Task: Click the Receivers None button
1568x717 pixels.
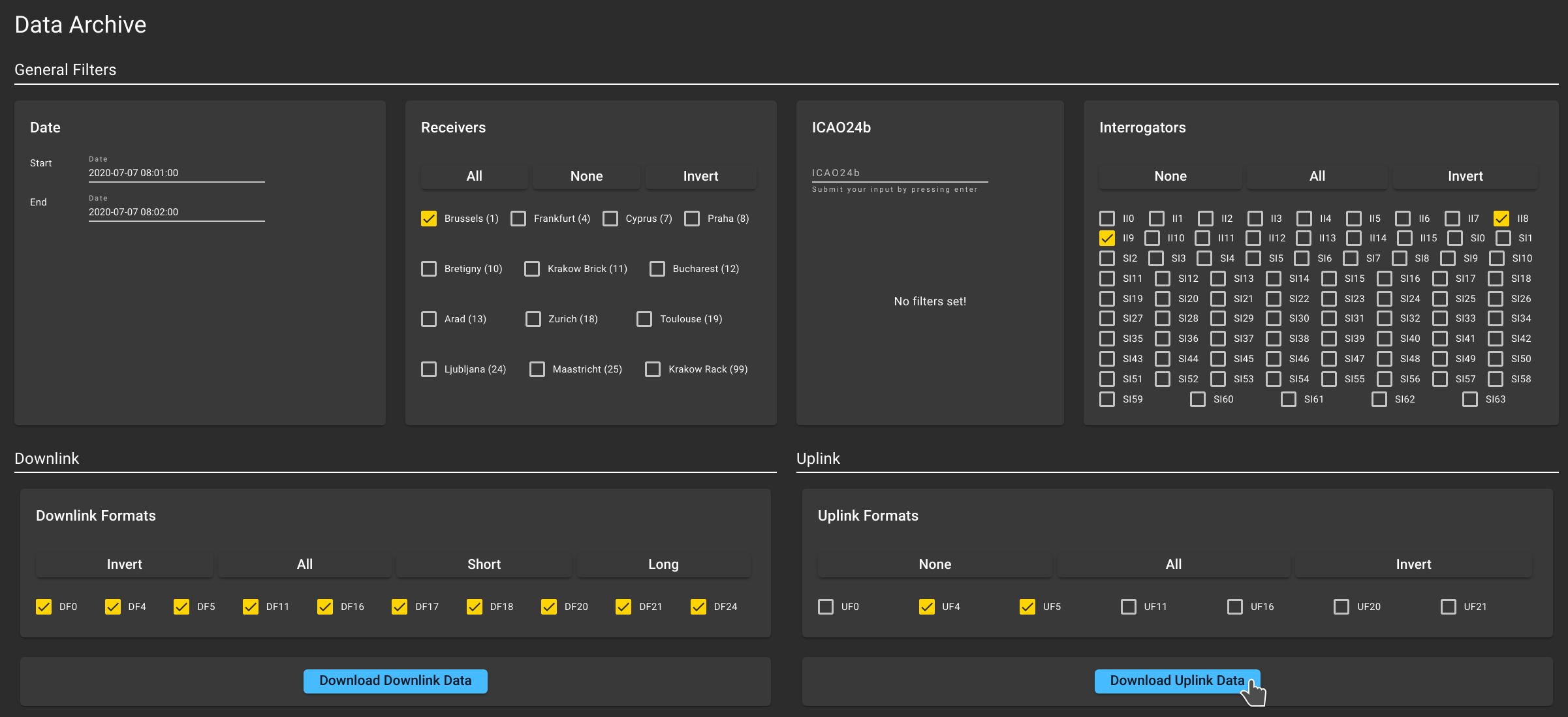Action: (587, 176)
